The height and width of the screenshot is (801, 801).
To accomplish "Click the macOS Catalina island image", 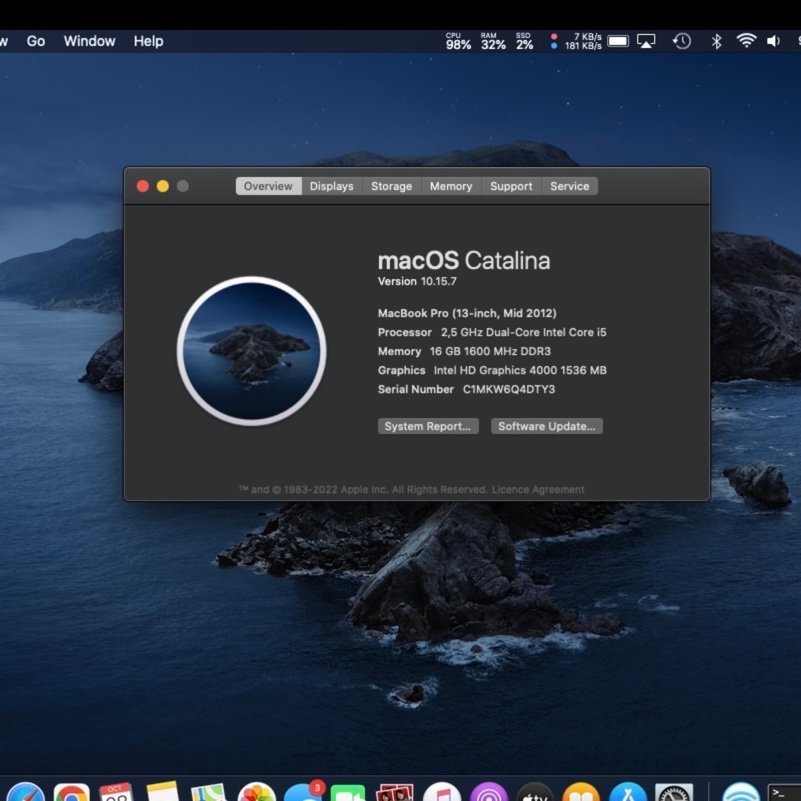I will click(x=252, y=350).
